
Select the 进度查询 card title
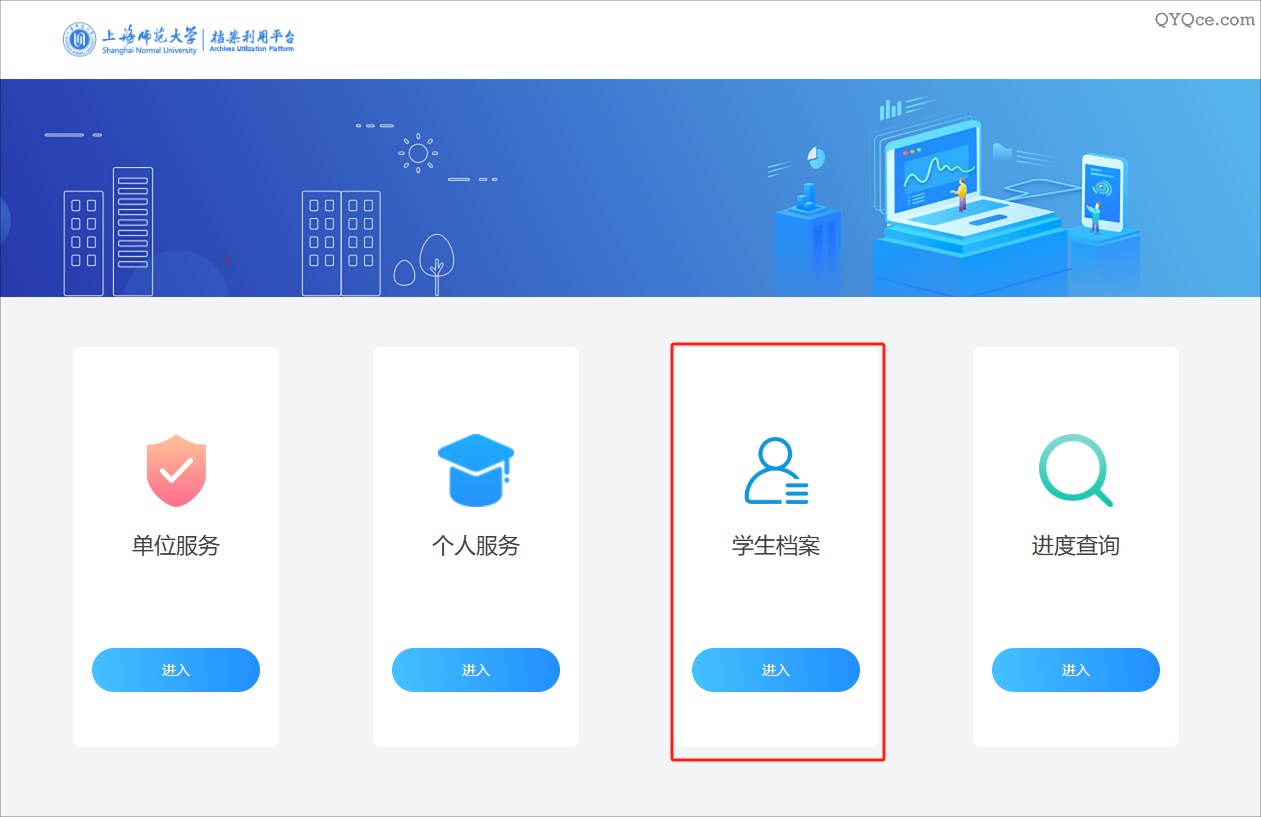[1076, 546]
